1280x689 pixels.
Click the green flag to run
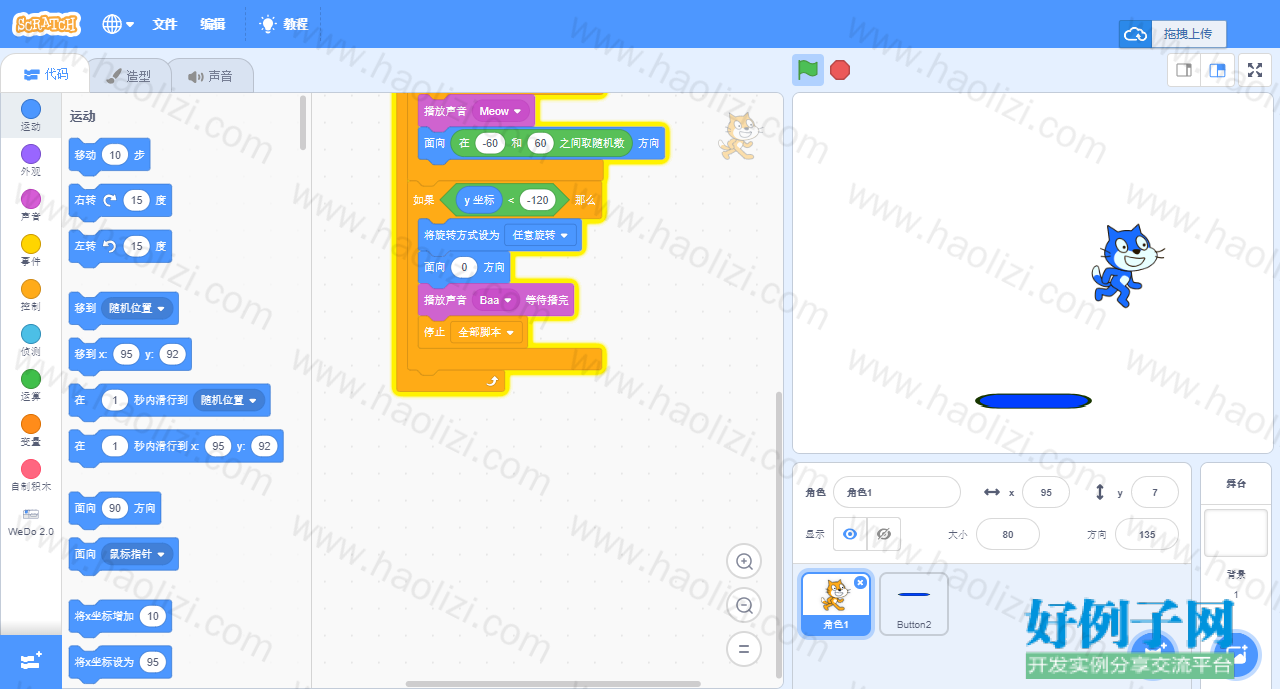pos(808,70)
